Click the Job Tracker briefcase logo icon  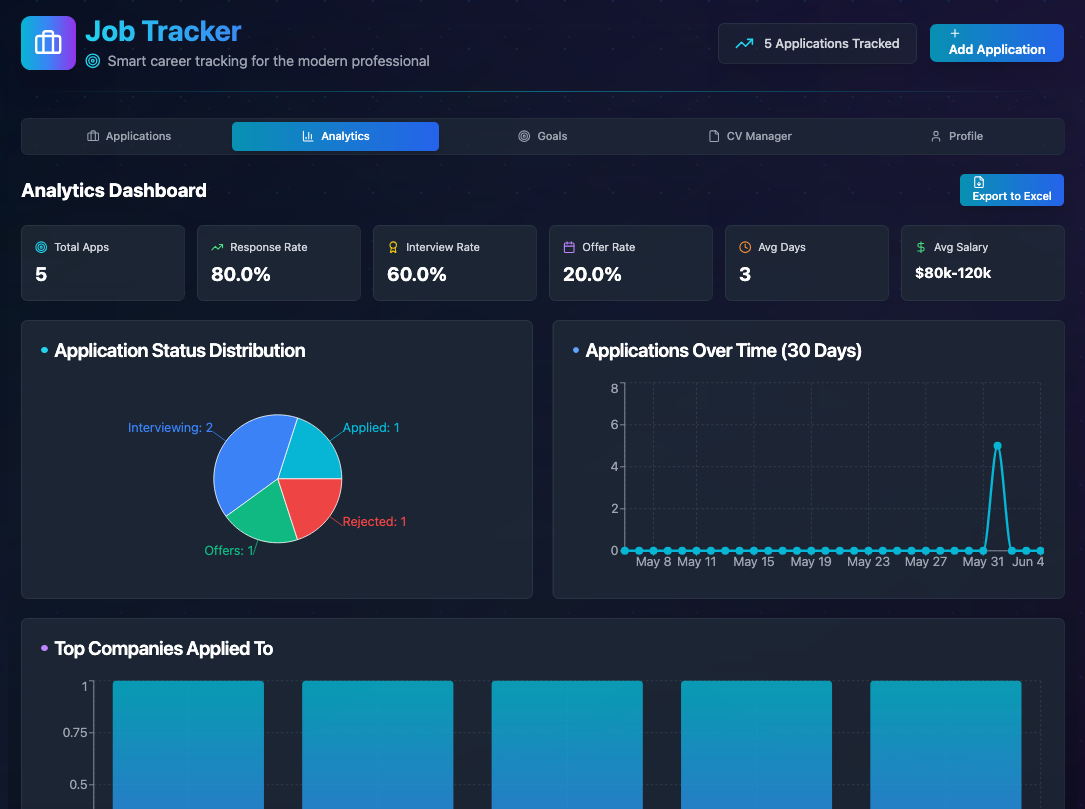(48, 43)
